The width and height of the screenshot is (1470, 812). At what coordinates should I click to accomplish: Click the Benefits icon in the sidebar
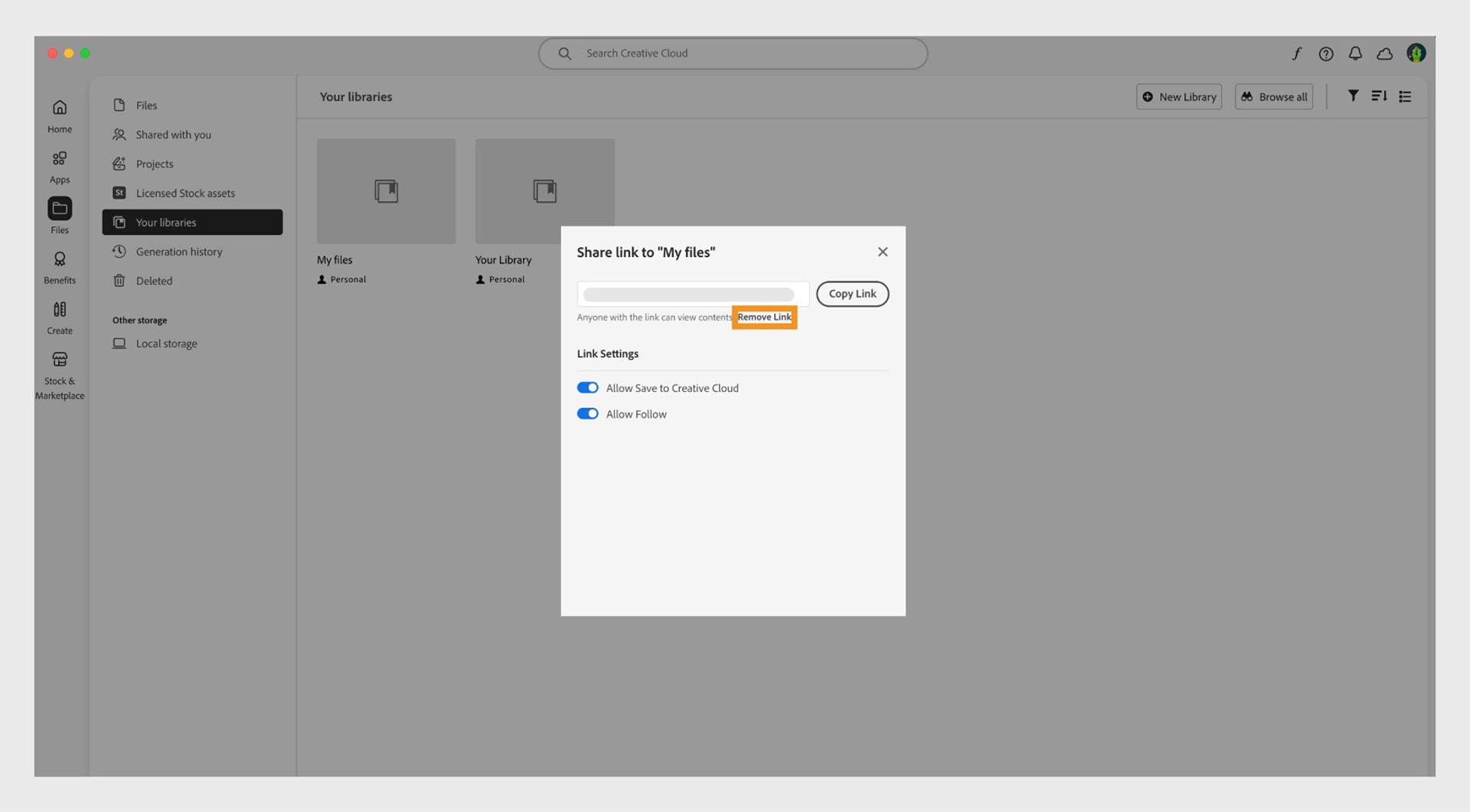click(x=59, y=266)
